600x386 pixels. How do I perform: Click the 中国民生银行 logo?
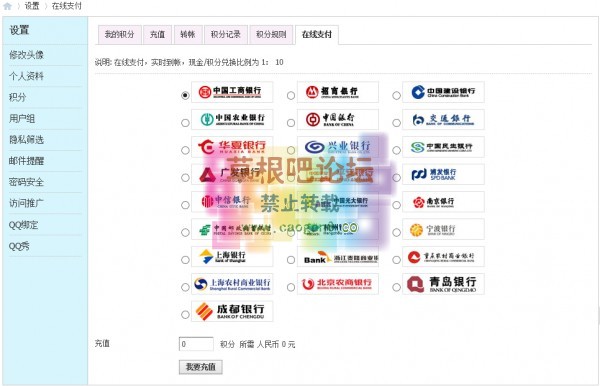coord(443,147)
